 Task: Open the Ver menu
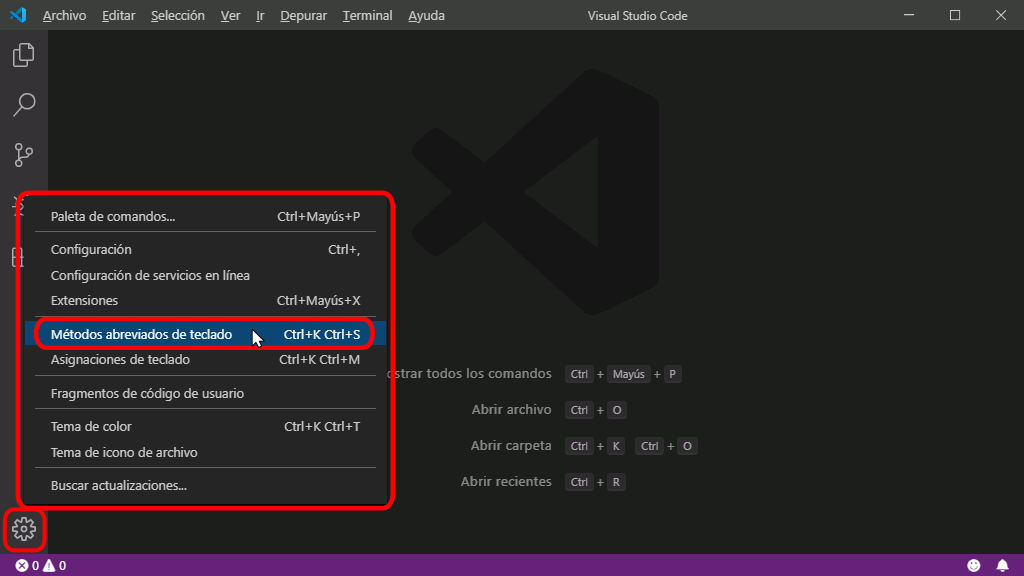pos(231,16)
